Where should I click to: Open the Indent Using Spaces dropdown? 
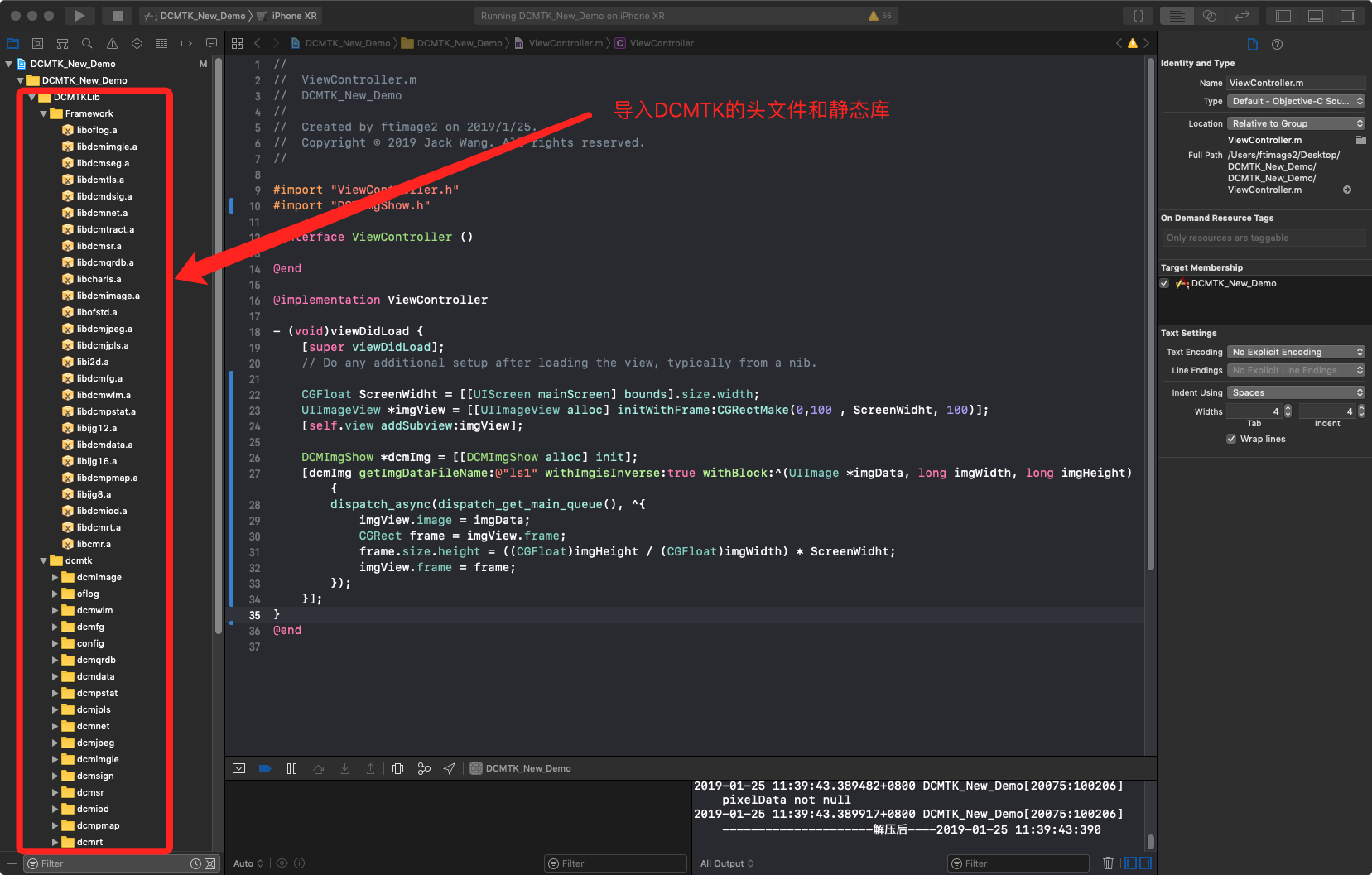click(1296, 392)
